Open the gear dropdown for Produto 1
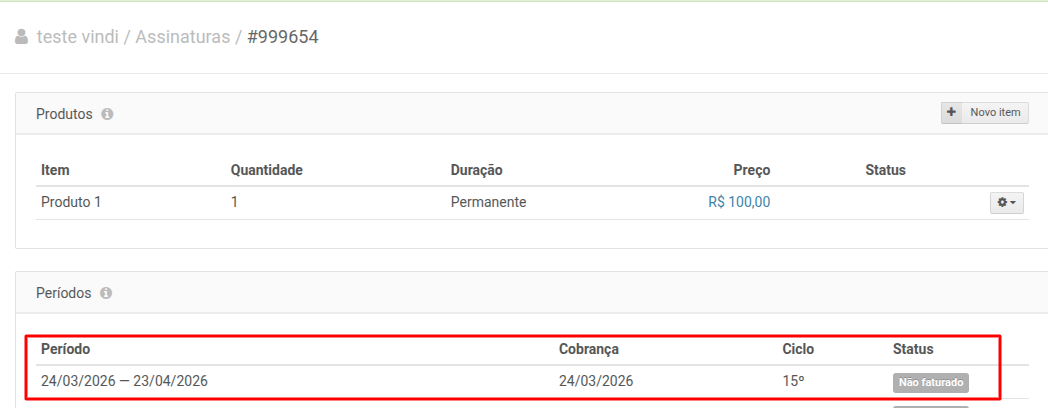The width and height of the screenshot is (1048, 408). pos(1007,203)
